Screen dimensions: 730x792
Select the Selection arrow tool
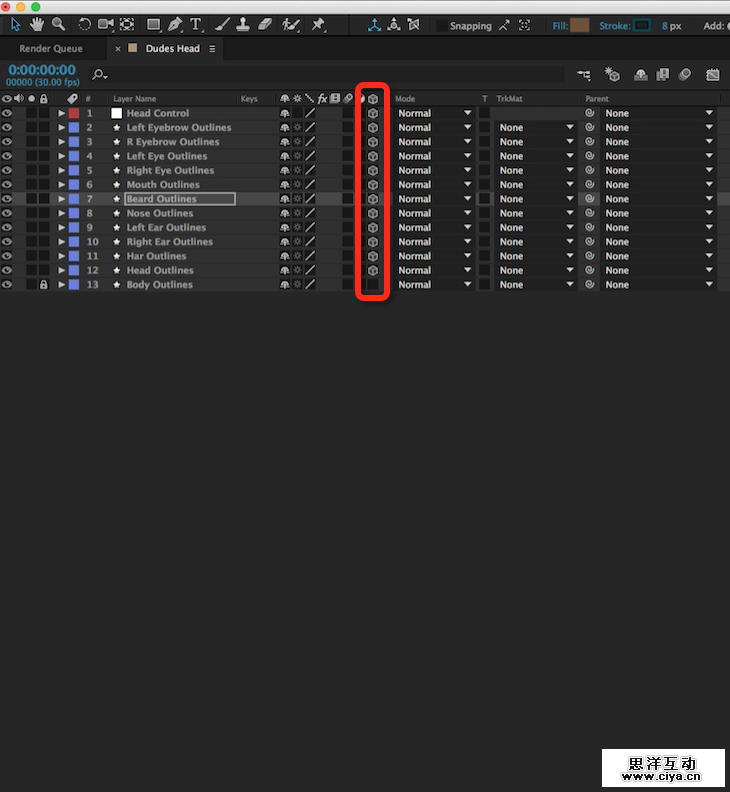15,24
